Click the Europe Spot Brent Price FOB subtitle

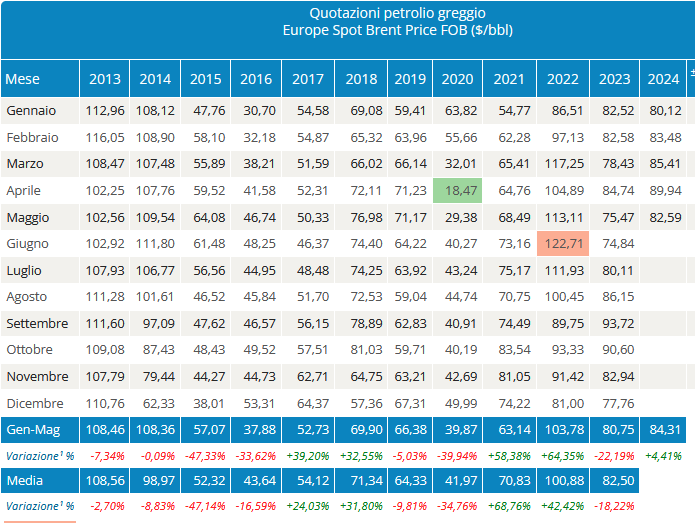coord(383,31)
